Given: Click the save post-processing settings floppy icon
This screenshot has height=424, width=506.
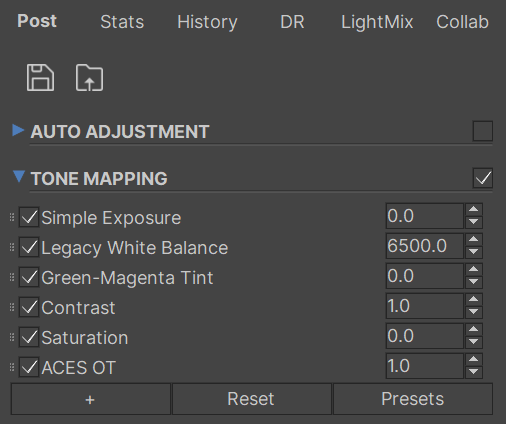Looking at the screenshot, I should [40, 78].
